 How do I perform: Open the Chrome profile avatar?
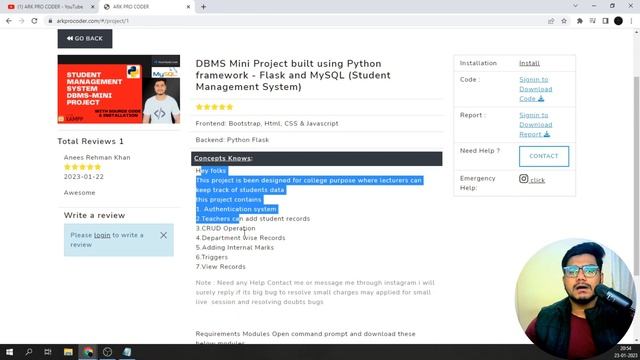pos(618,21)
